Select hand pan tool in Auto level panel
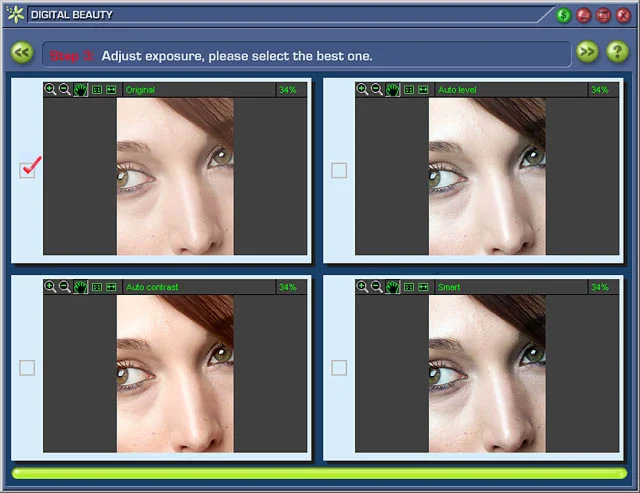Viewport: 640px width, 493px height. point(393,90)
